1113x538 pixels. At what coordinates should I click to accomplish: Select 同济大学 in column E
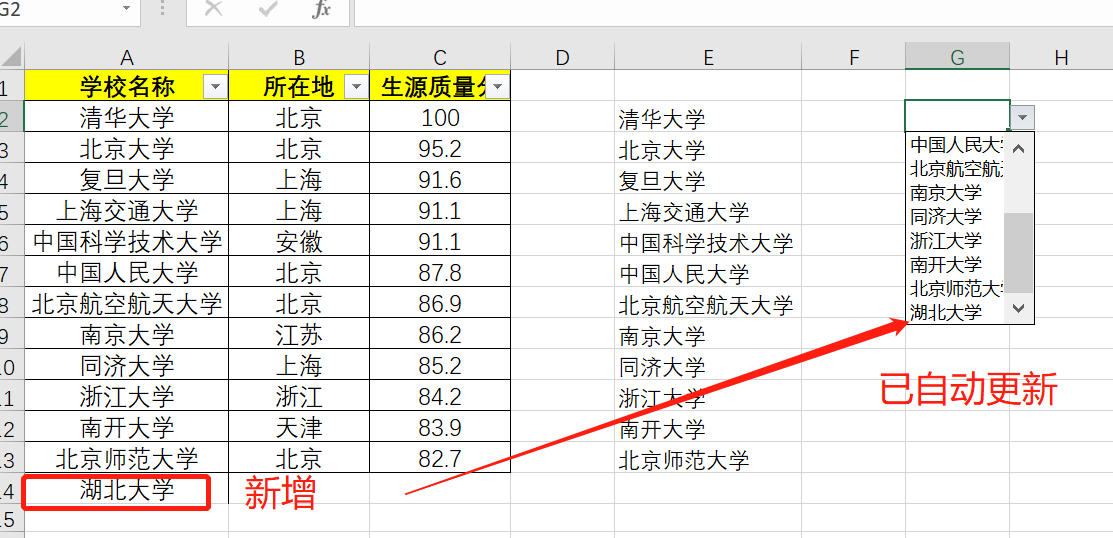(x=708, y=366)
